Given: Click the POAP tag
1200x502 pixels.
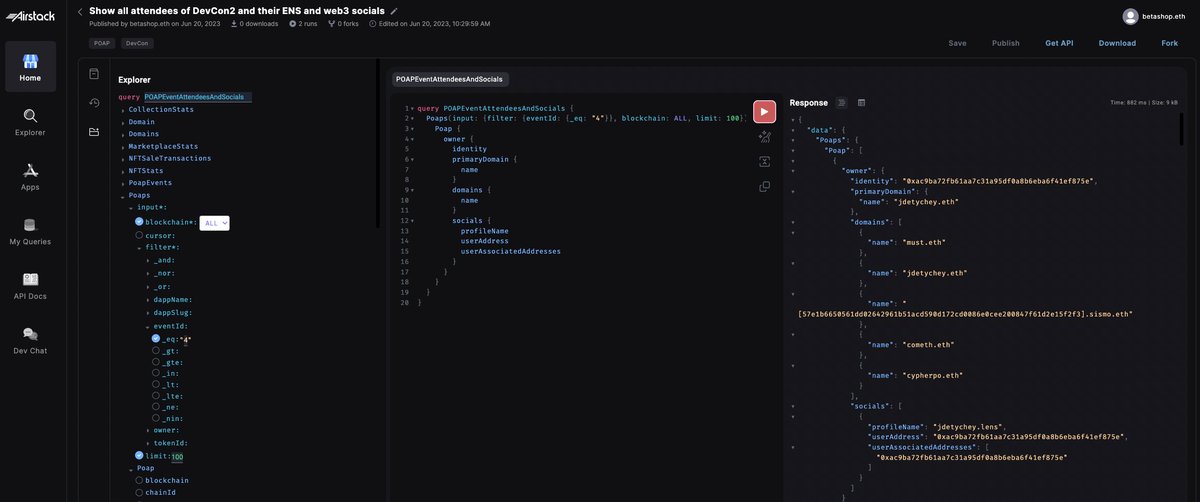Looking at the screenshot, I should [x=102, y=44].
